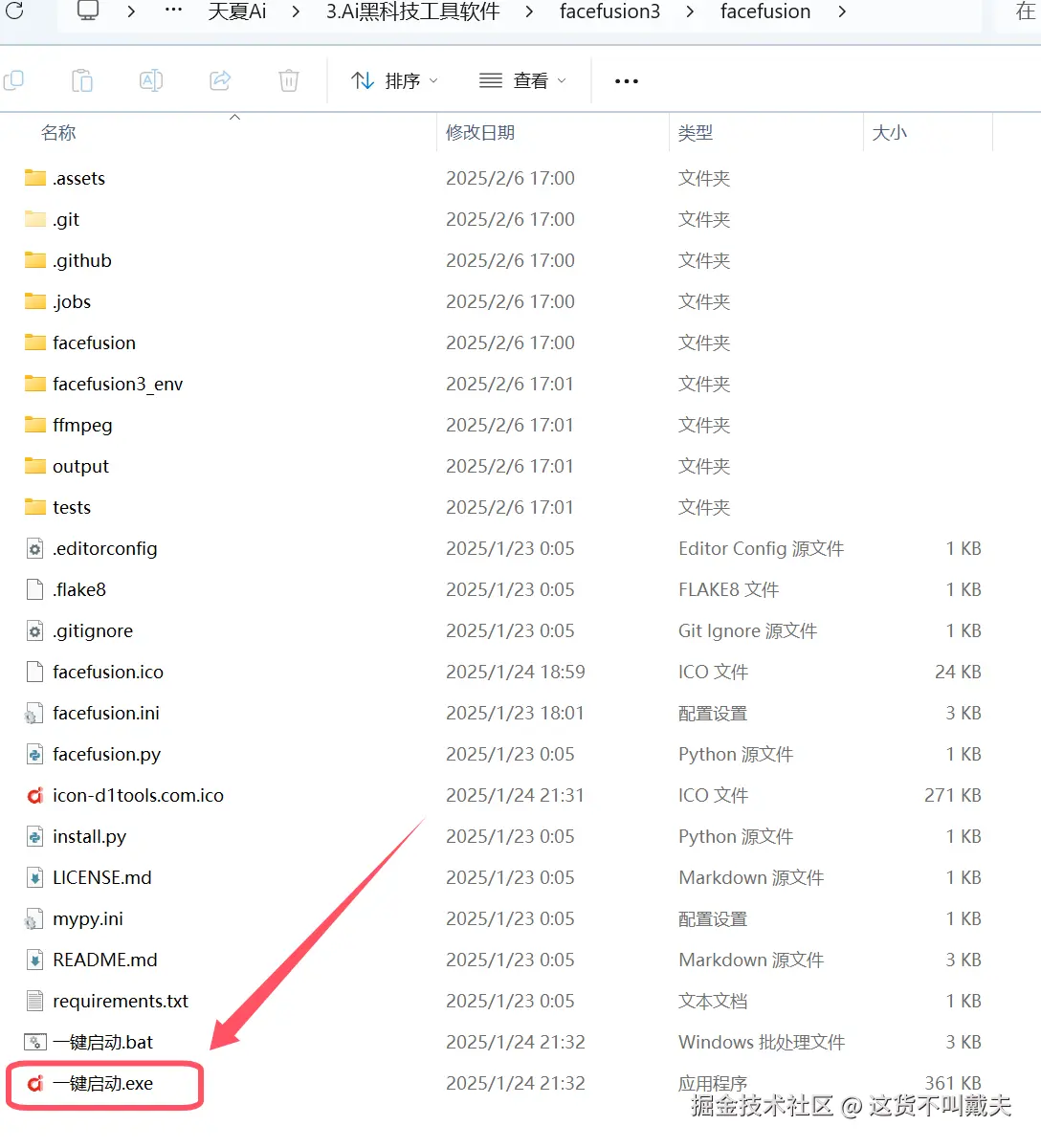Go to 天夏Ai breadcrumb folder
This screenshot has width=1041, height=1148.
click(237, 11)
